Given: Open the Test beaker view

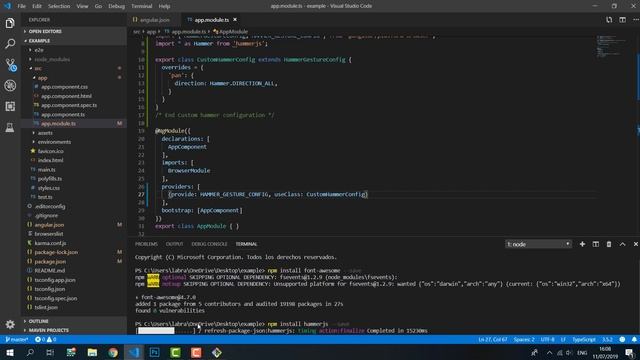Looking at the screenshot, I should pos(10,127).
